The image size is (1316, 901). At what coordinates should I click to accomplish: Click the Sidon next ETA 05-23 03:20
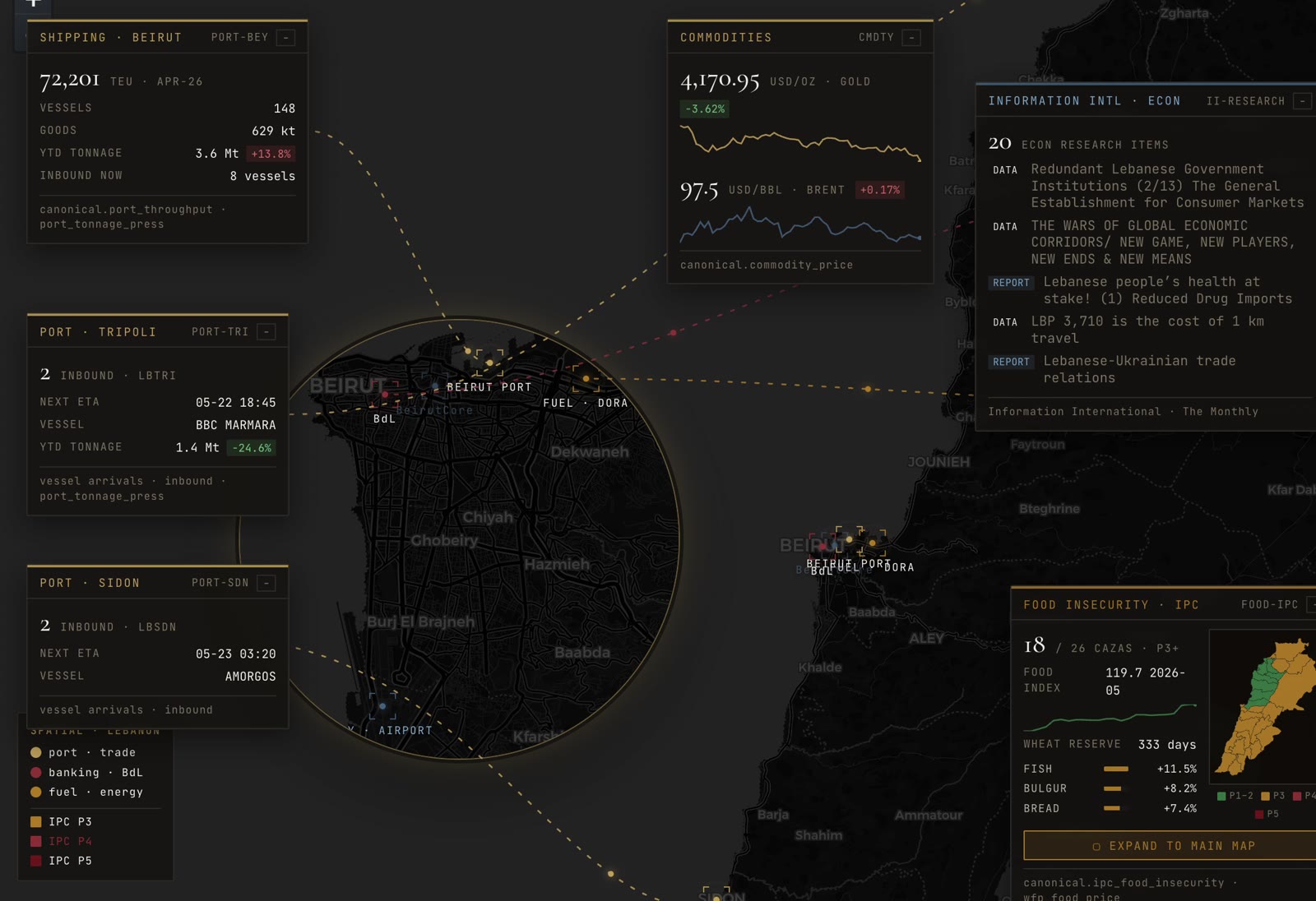tap(235, 654)
